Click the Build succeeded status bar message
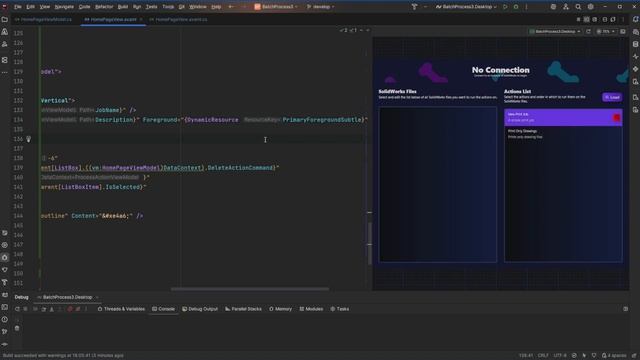Screen dimensions: 640x360 pyautogui.click(x=63, y=356)
